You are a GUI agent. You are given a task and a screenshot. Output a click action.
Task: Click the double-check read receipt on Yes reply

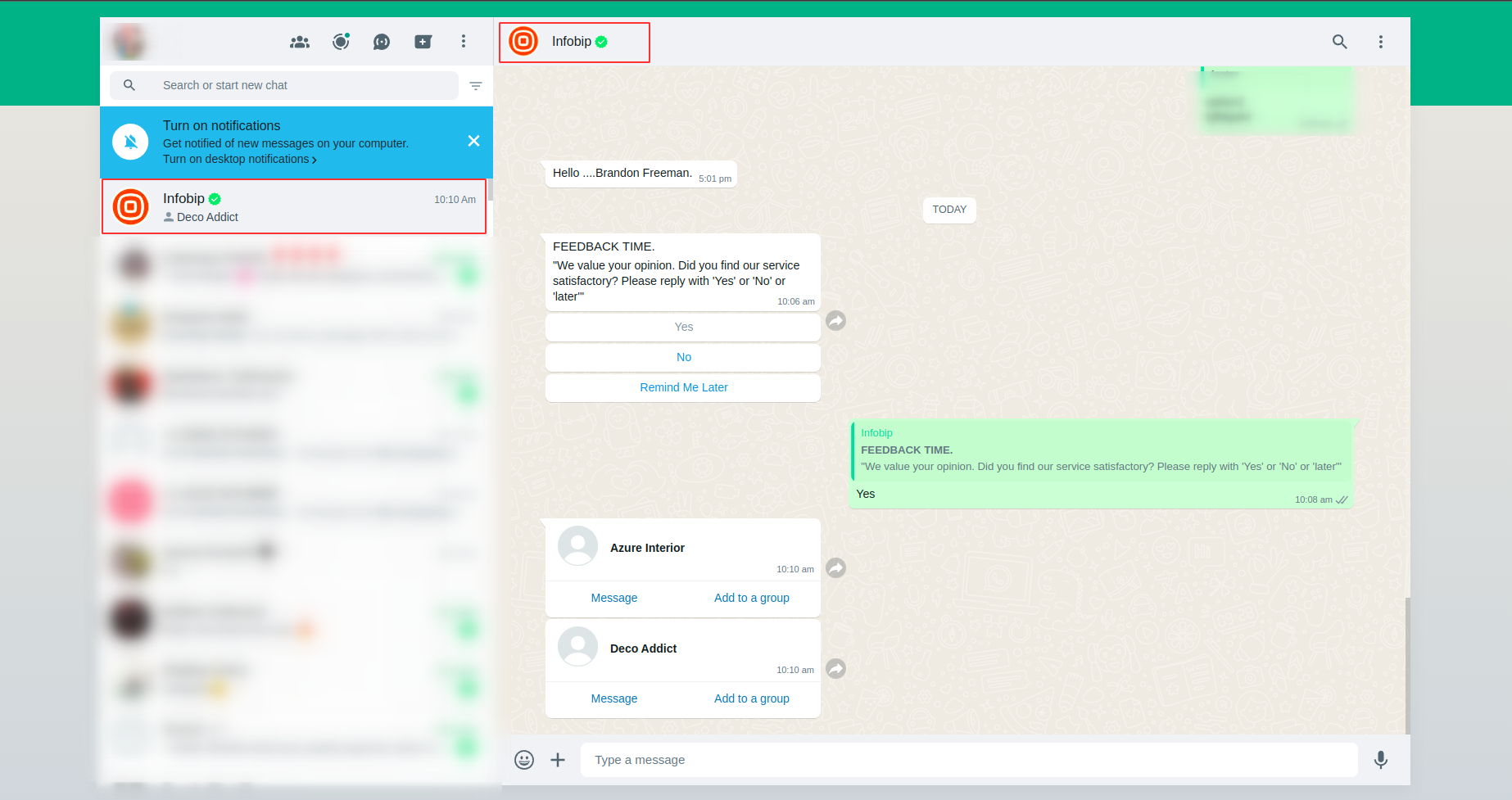click(1342, 499)
